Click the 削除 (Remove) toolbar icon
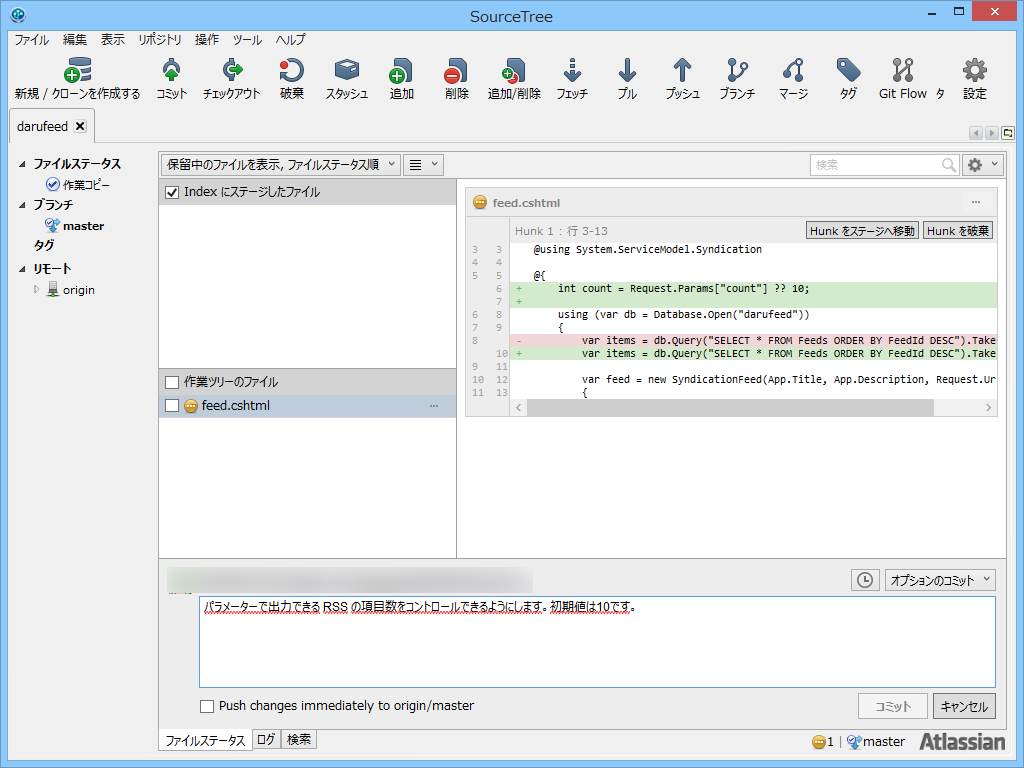Image resolution: width=1024 pixels, height=768 pixels. tap(456, 71)
